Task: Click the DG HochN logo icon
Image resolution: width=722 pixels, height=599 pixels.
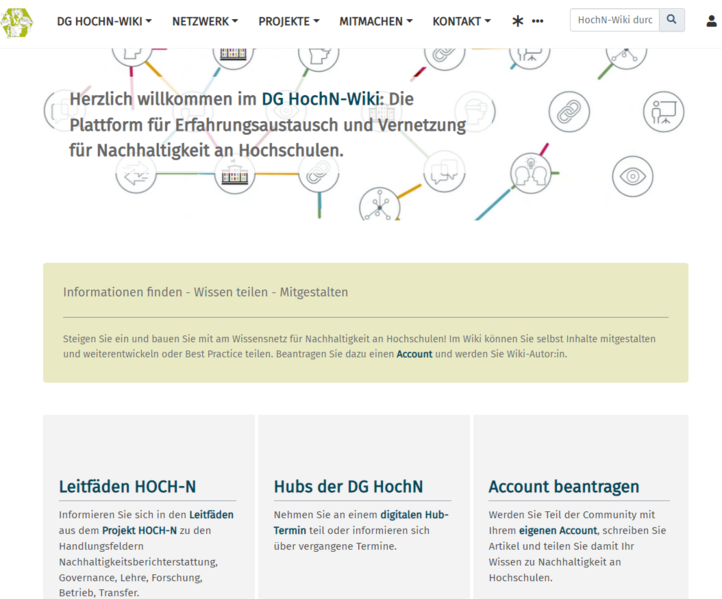Action: tap(17, 22)
